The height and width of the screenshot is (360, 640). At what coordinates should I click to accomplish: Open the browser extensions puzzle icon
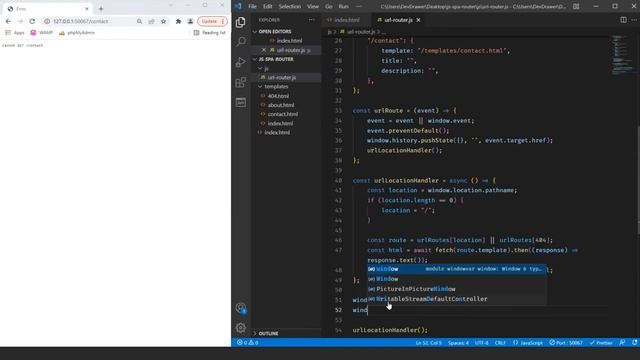(178, 21)
